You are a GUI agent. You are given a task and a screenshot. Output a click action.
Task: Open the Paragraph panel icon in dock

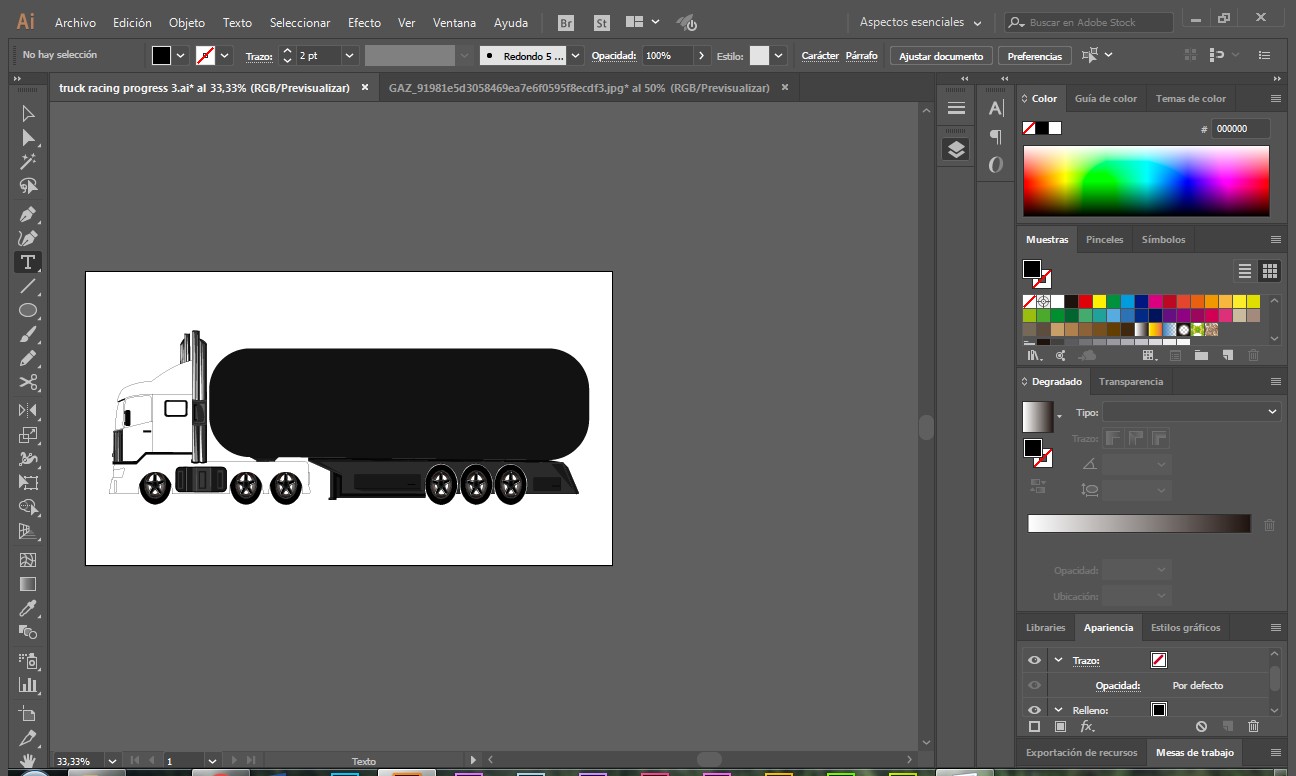(996, 136)
